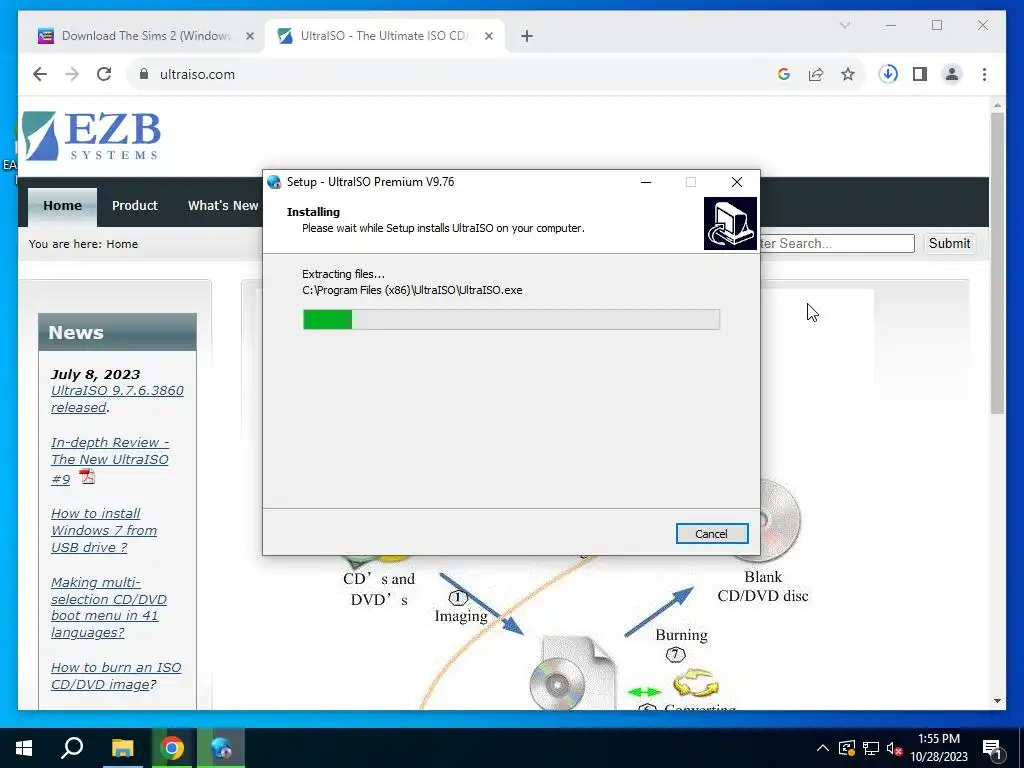Screen dimensions: 1024x768
Task: Open File Explorer from taskbar
Action: [x=122, y=748]
